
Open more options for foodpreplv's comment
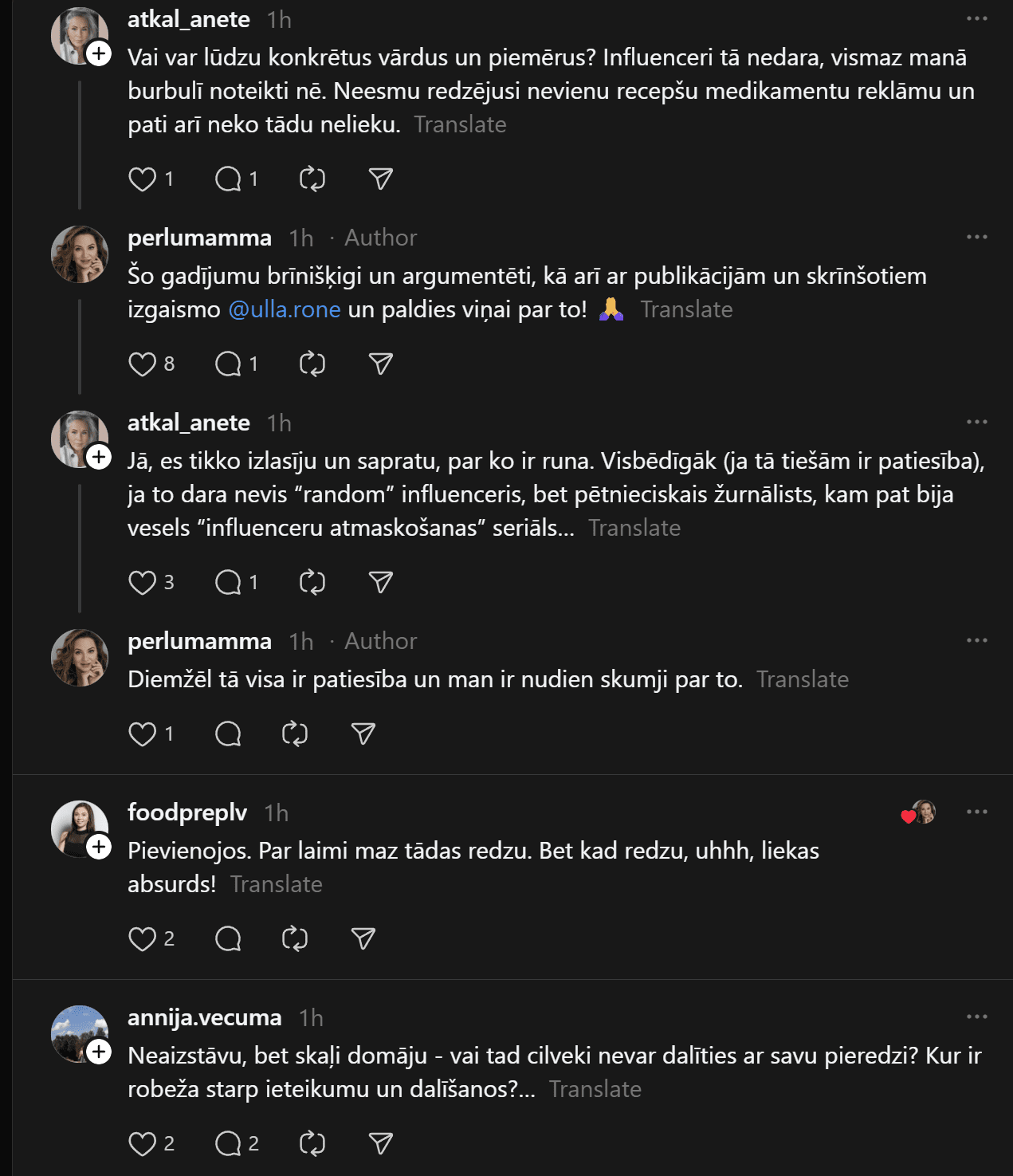(x=976, y=812)
